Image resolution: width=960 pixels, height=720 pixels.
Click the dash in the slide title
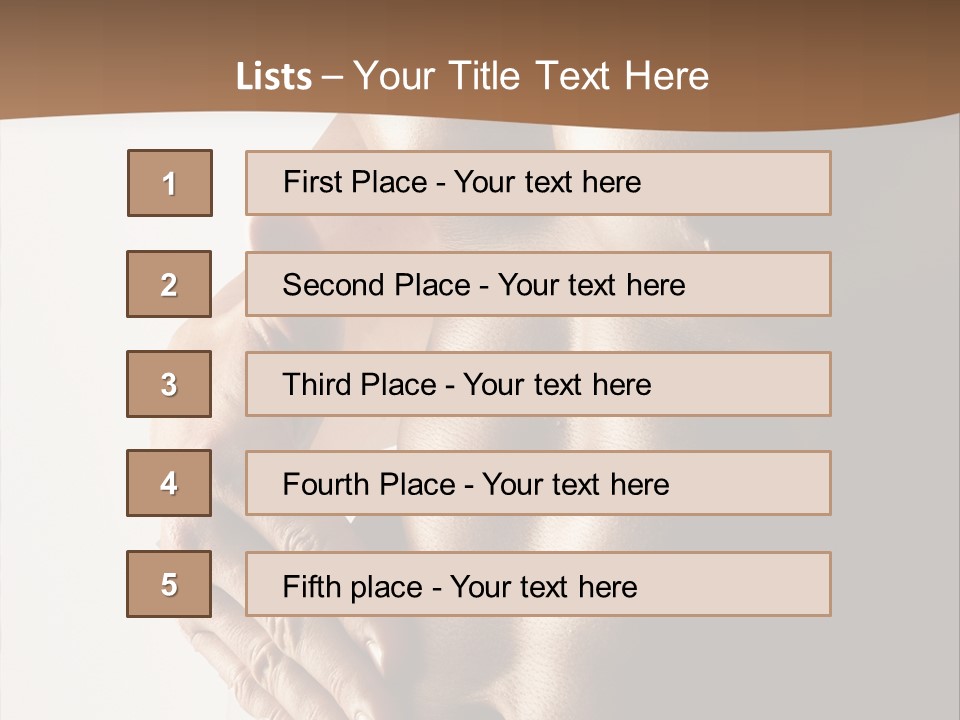point(333,77)
